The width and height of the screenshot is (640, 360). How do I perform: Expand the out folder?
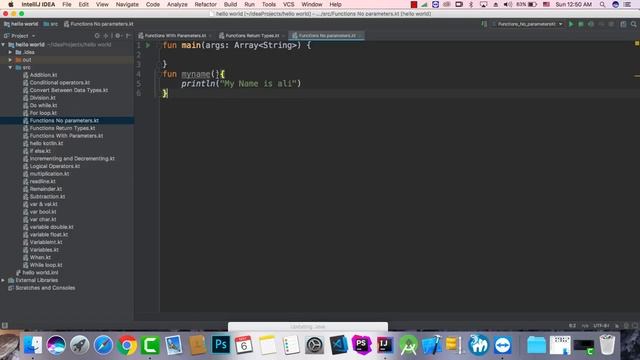(10, 60)
